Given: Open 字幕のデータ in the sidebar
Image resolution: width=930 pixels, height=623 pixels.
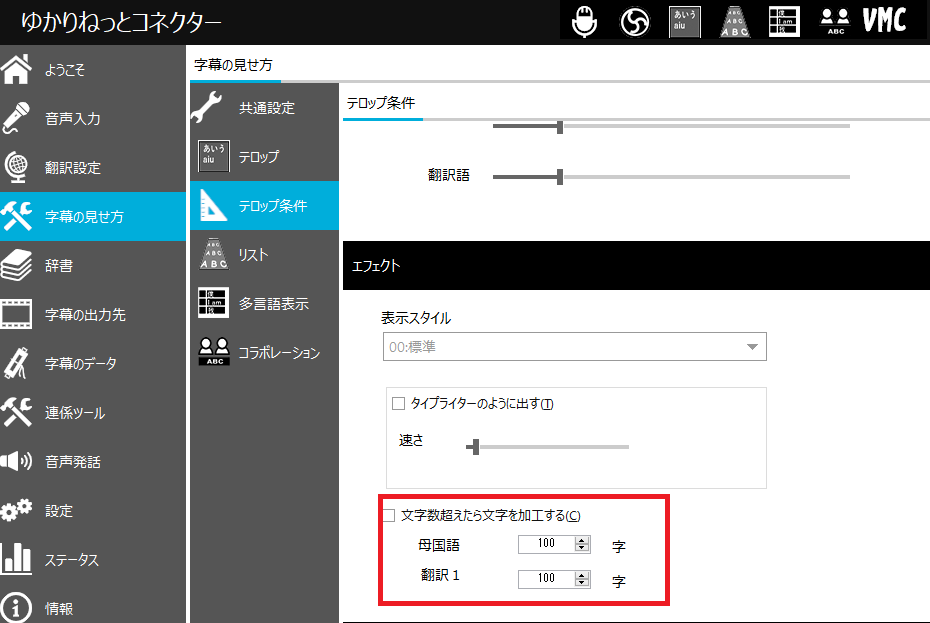Looking at the screenshot, I should click(93, 363).
